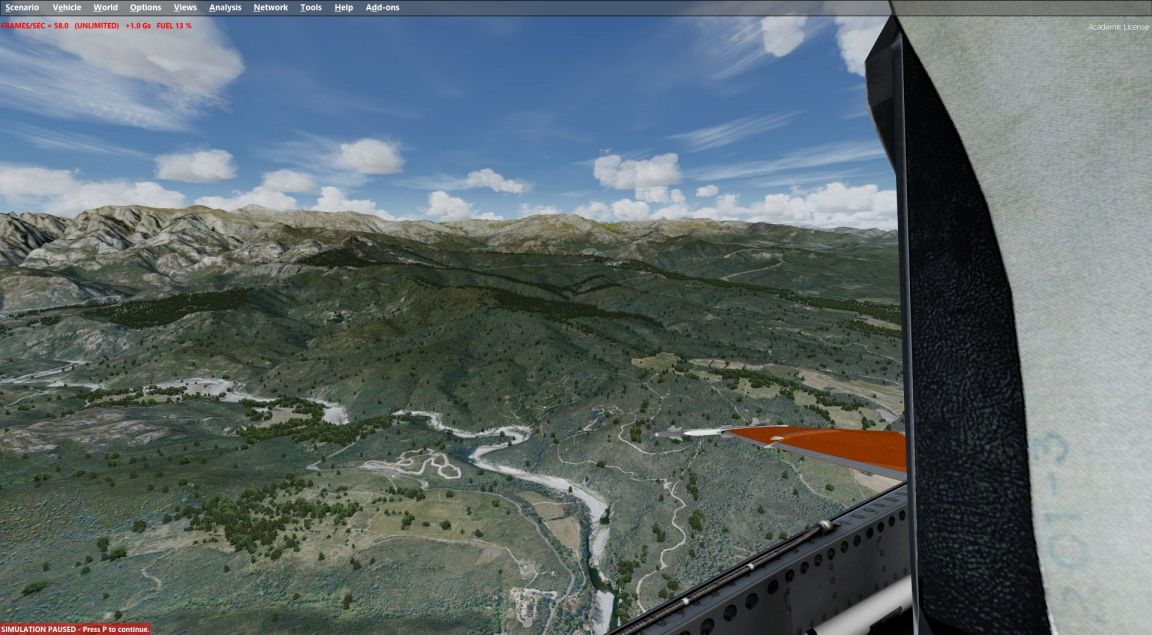The image size is (1152, 635).
Task: Open the Network menu
Action: [270, 7]
